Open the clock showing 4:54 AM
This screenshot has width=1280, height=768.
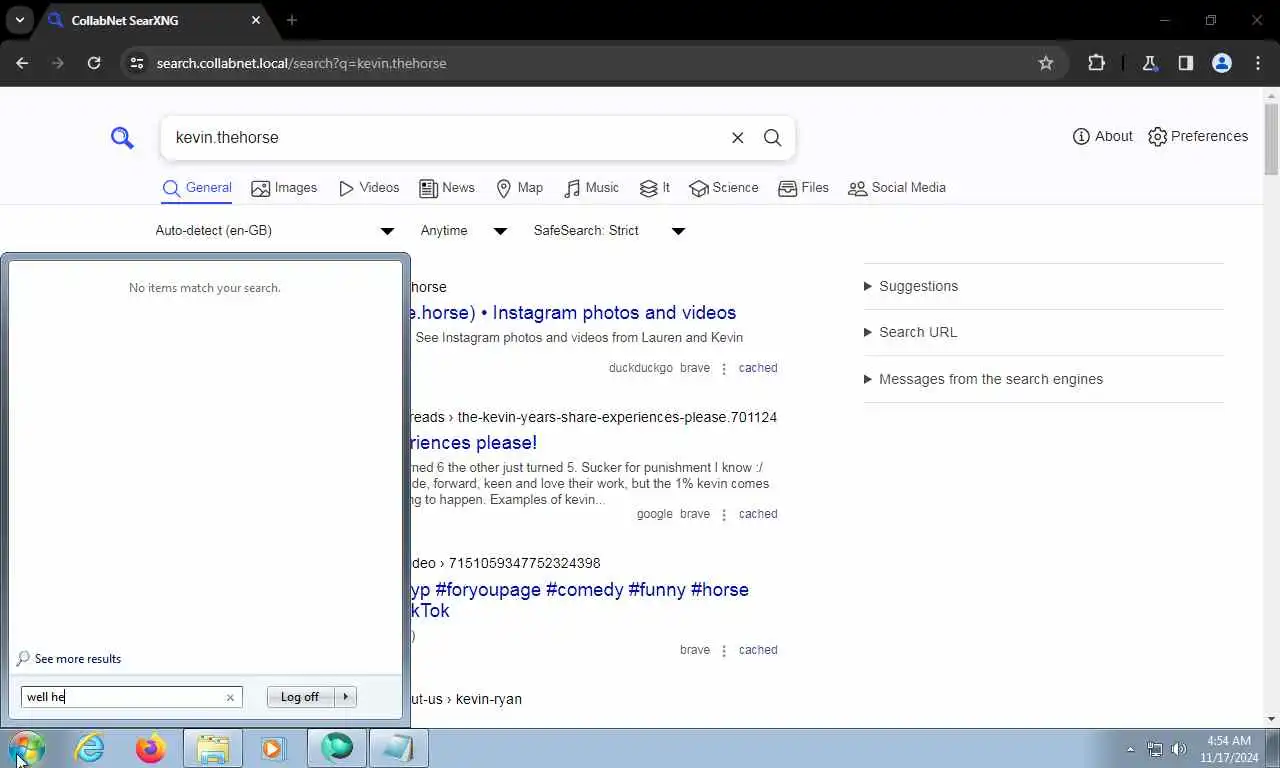tap(1229, 749)
